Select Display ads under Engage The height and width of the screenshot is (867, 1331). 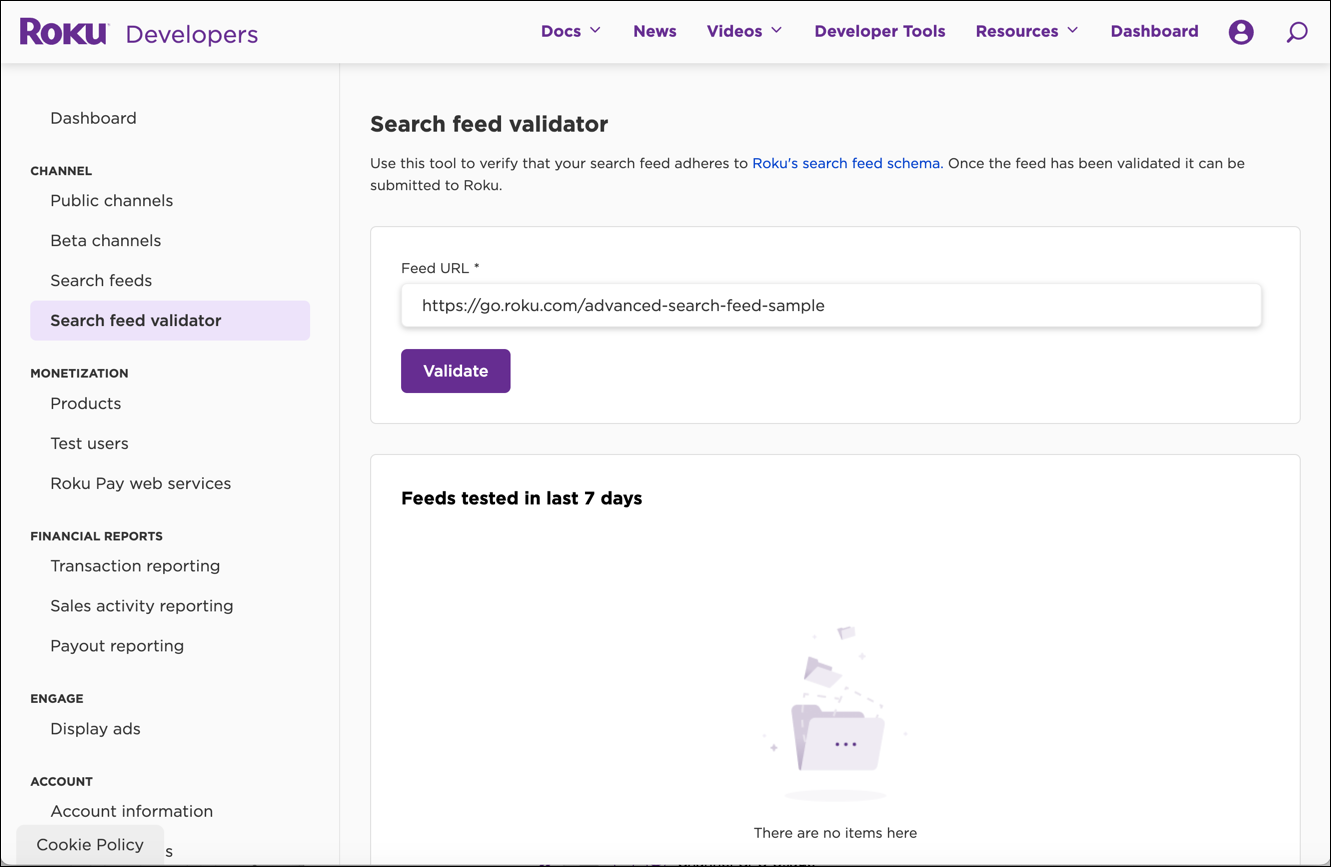point(95,728)
